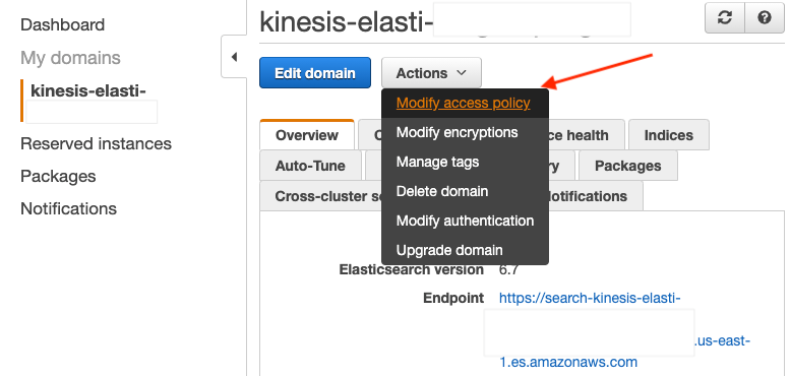Go to Dashboard in sidebar
Image resolution: width=790 pixels, height=376 pixels.
(x=62, y=25)
